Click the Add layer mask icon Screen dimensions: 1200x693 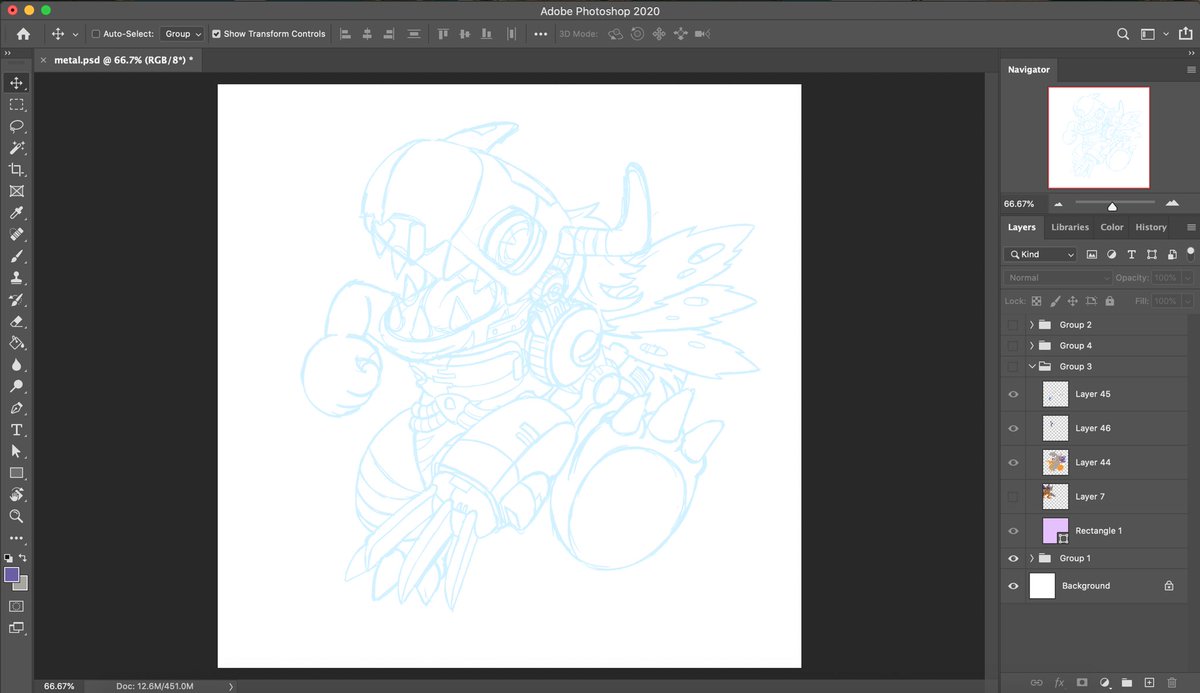tap(1081, 682)
